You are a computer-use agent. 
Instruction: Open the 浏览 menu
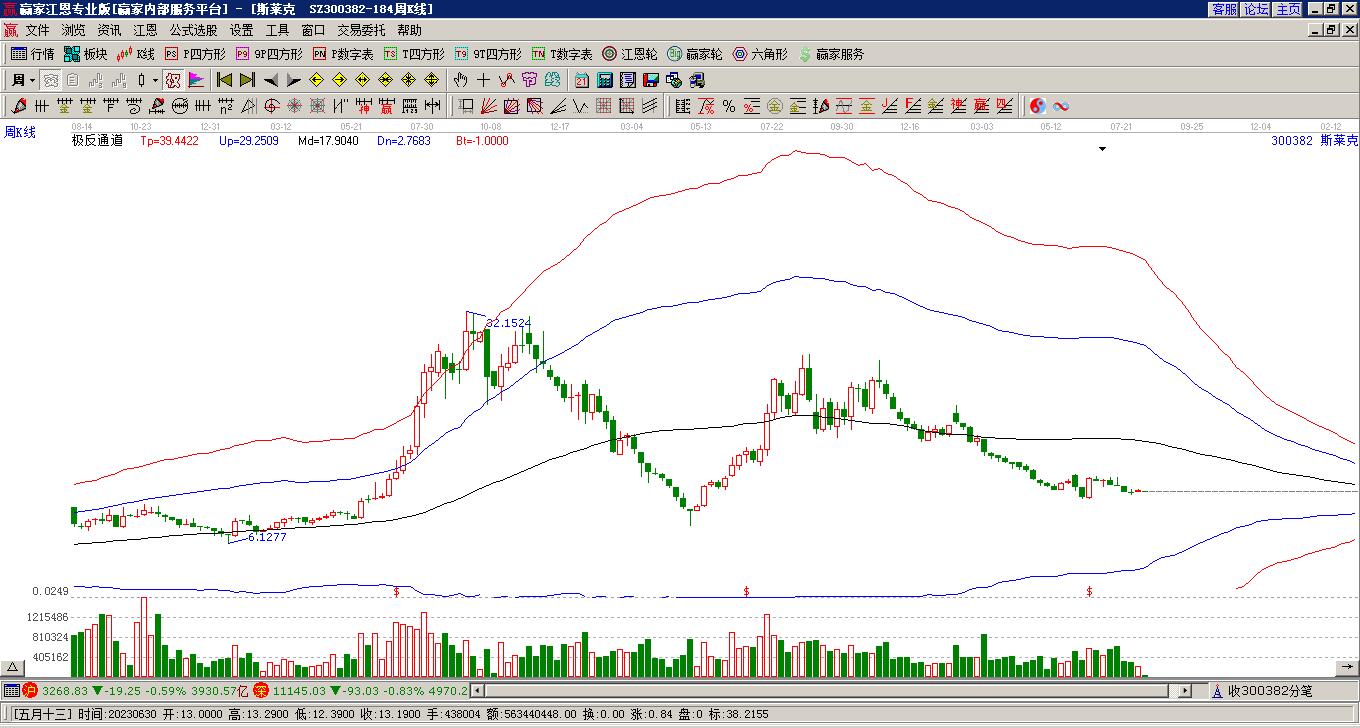73,31
